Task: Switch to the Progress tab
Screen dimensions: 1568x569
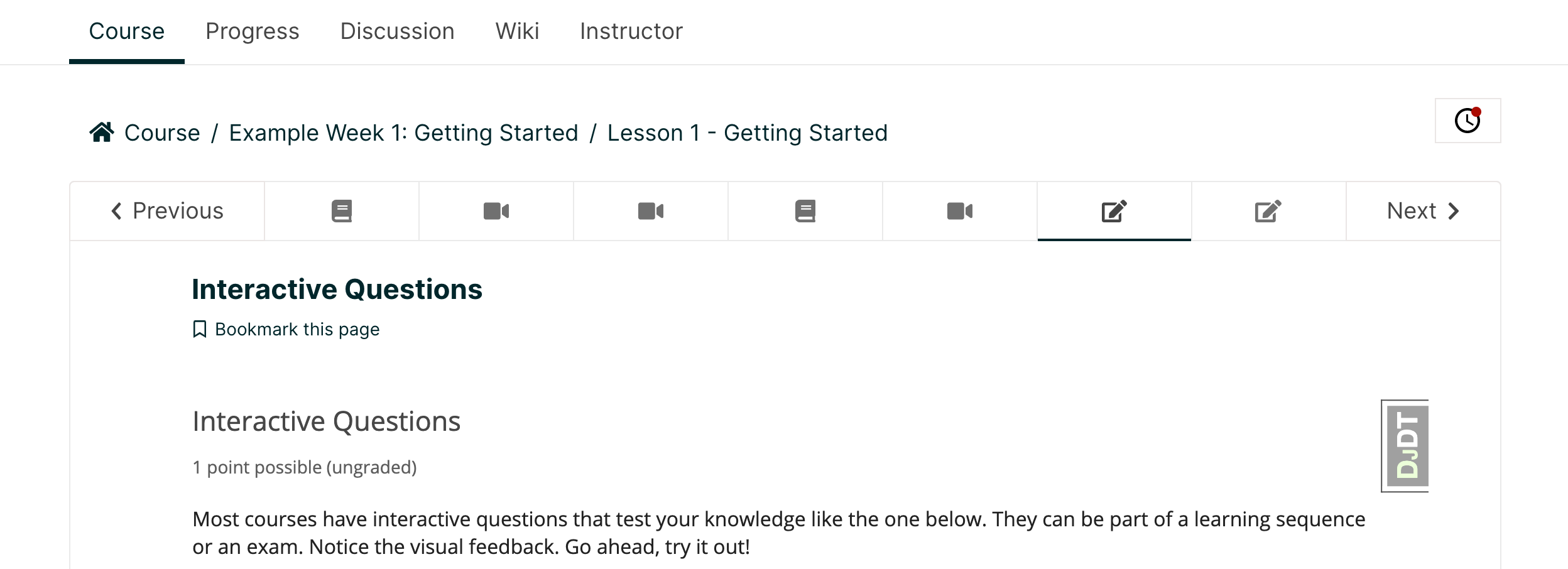Action: click(x=253, y=31)
